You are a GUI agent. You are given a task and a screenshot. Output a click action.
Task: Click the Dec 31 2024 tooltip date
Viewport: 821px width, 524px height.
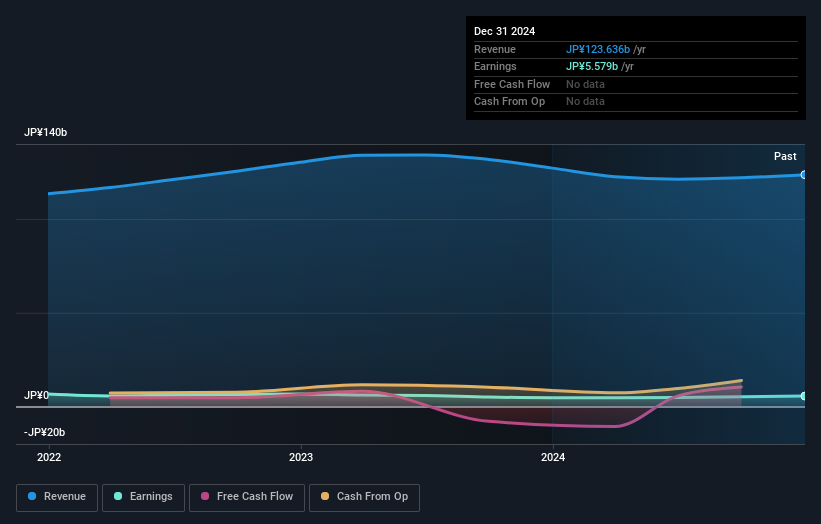click(504, 31)
